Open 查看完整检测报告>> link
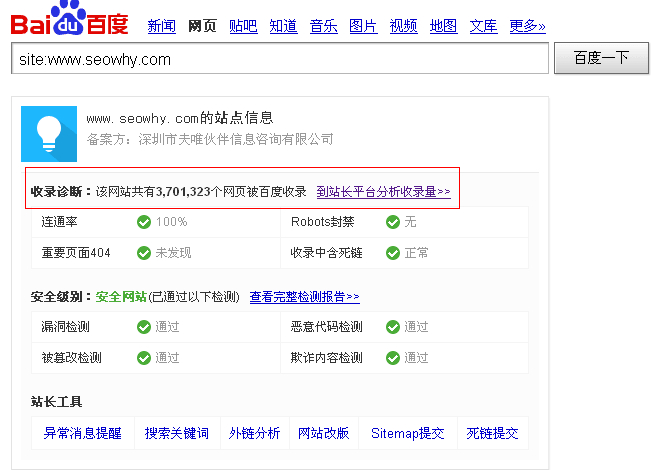The image size is (657, 470). [x=305, y=297]
